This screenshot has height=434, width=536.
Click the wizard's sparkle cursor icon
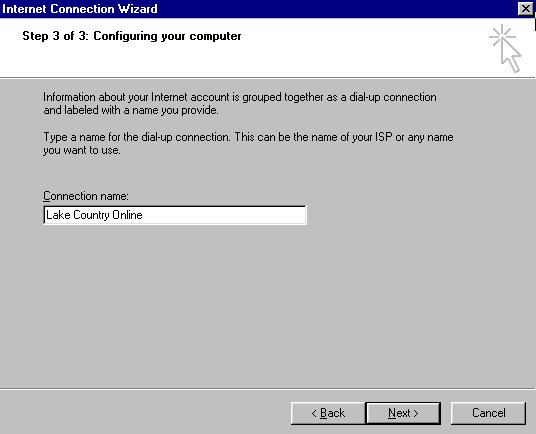point(505,48)
